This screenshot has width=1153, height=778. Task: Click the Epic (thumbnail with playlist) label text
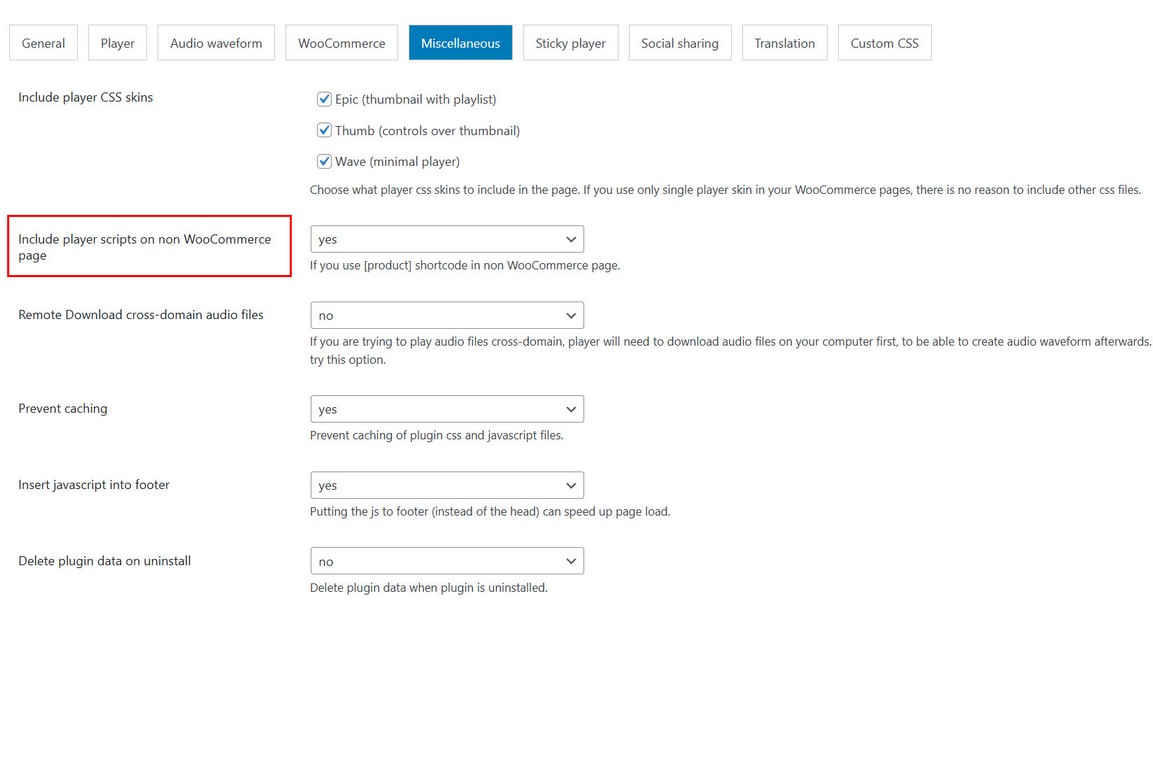[x=416, y=99]
